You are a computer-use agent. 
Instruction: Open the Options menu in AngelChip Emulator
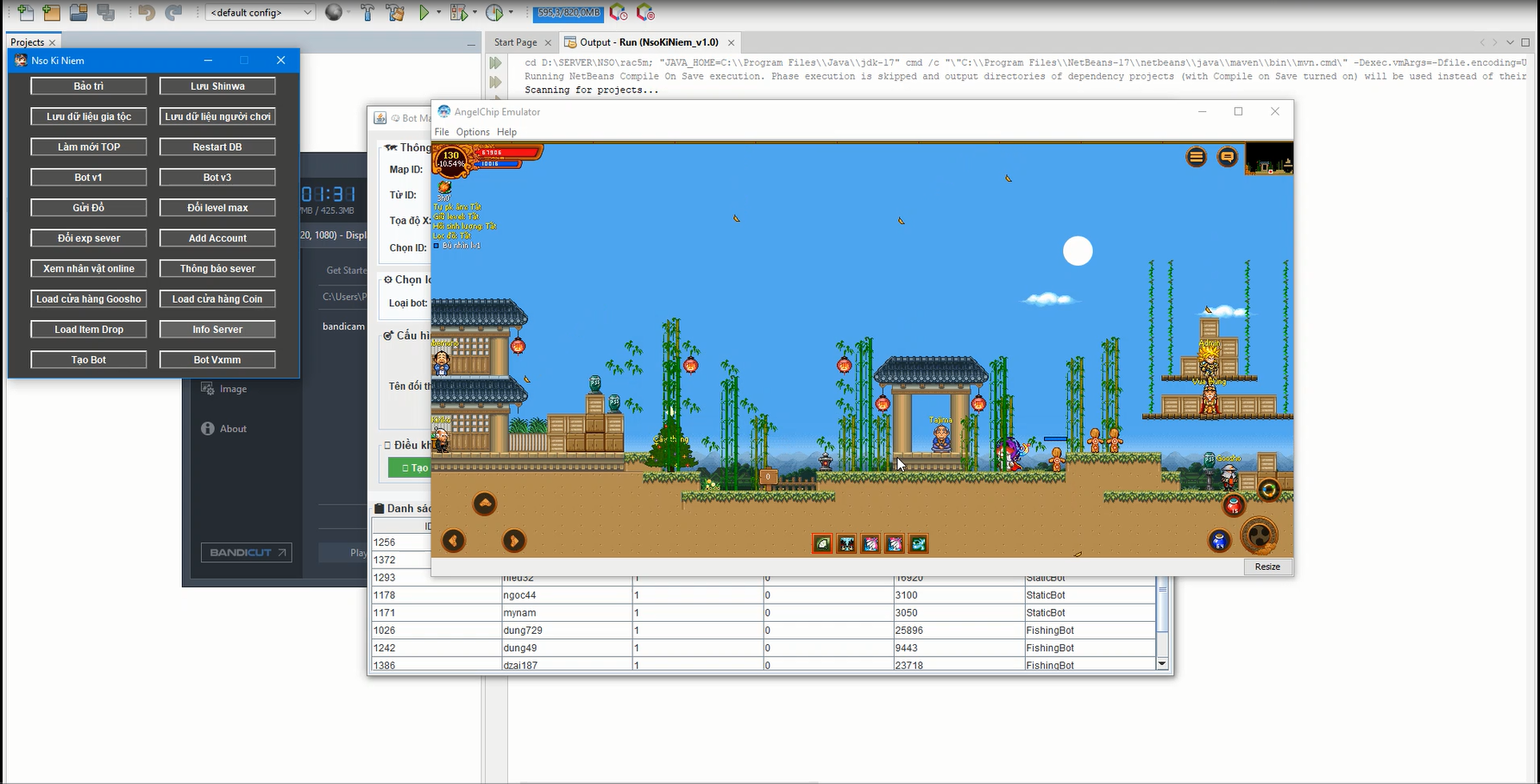point(473,132)
